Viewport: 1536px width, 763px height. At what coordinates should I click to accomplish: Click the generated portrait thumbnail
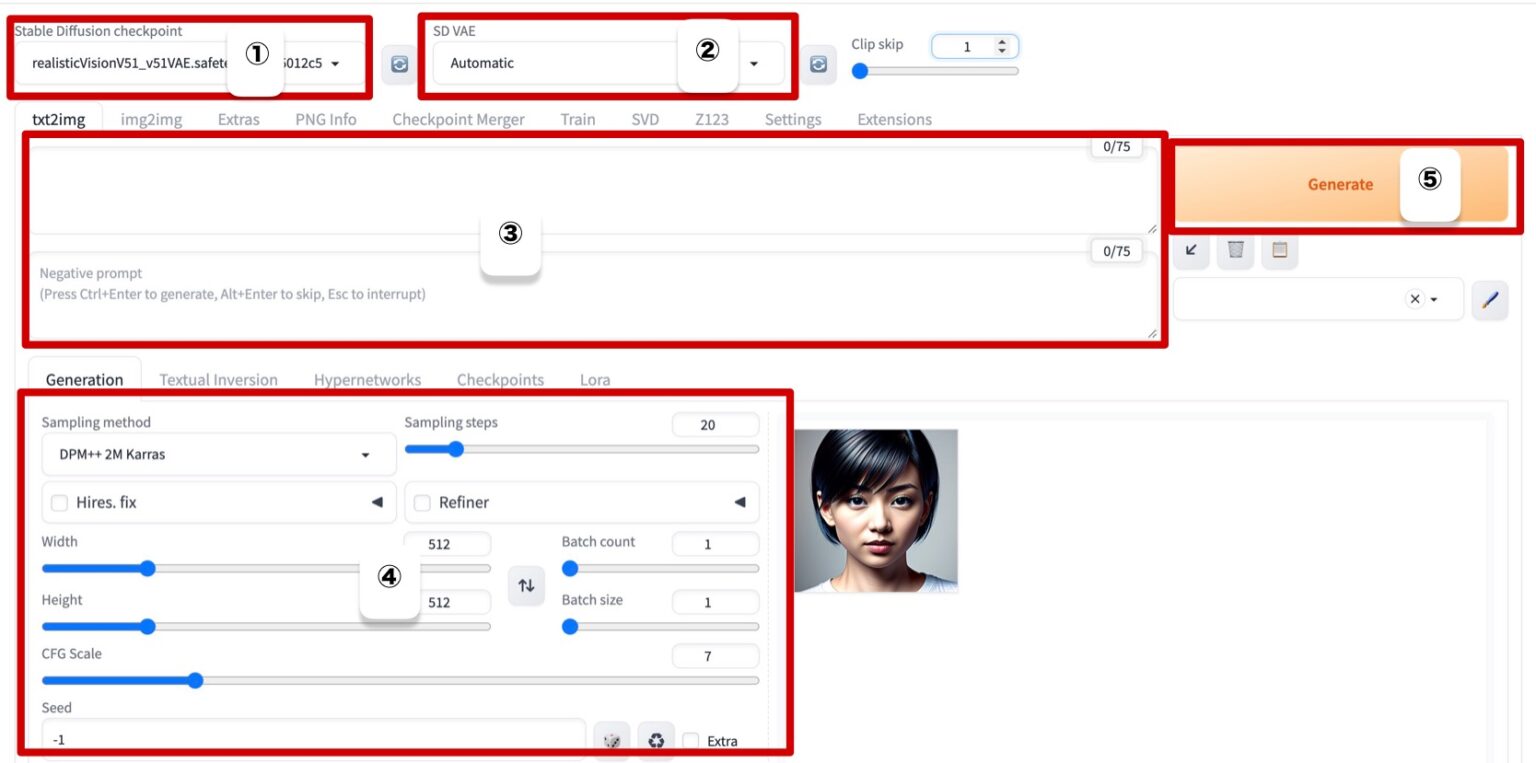[876, 510]
